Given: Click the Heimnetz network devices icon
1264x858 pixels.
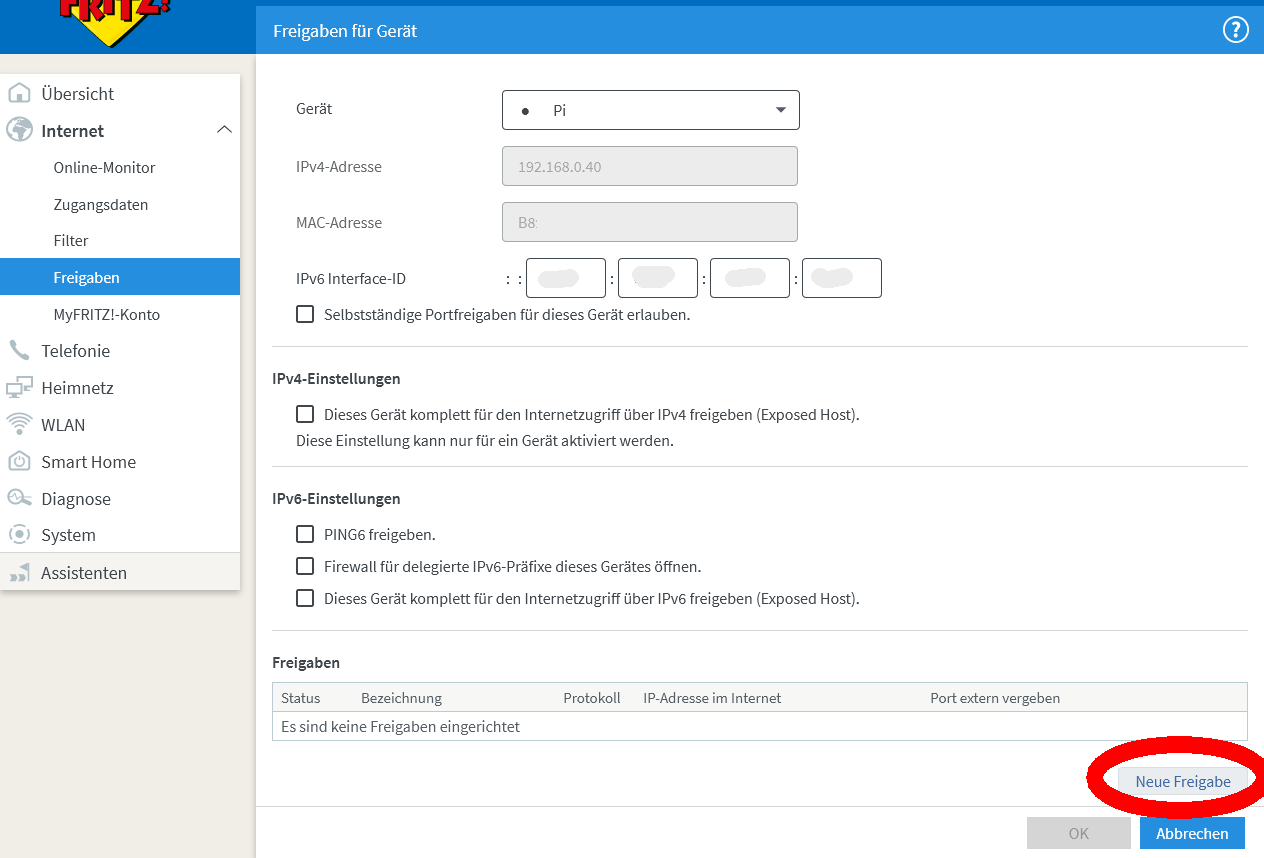Looking at the screenshot, I should (x=19, y=388).
